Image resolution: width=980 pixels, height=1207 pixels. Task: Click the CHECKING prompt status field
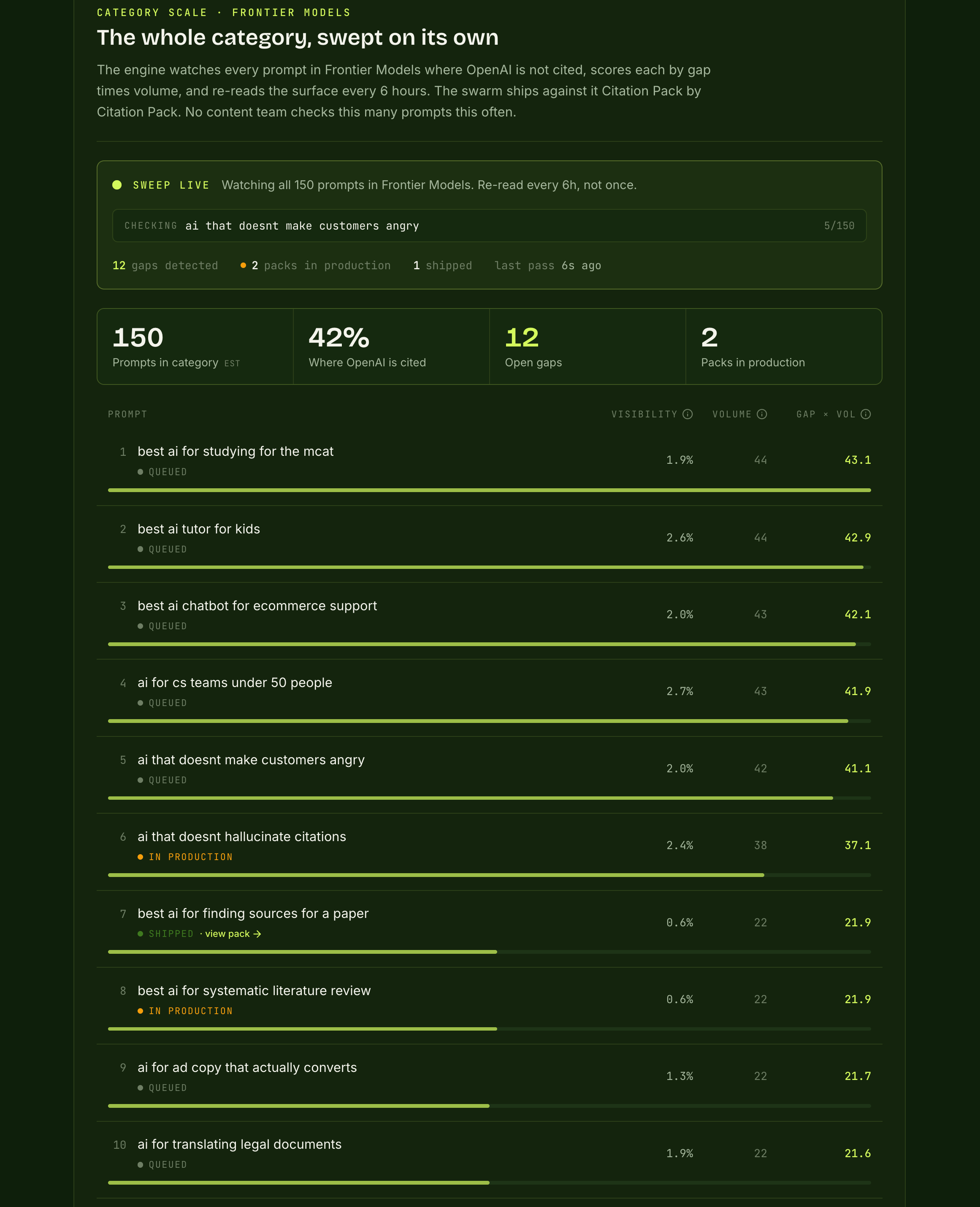[x=490, y=226]
